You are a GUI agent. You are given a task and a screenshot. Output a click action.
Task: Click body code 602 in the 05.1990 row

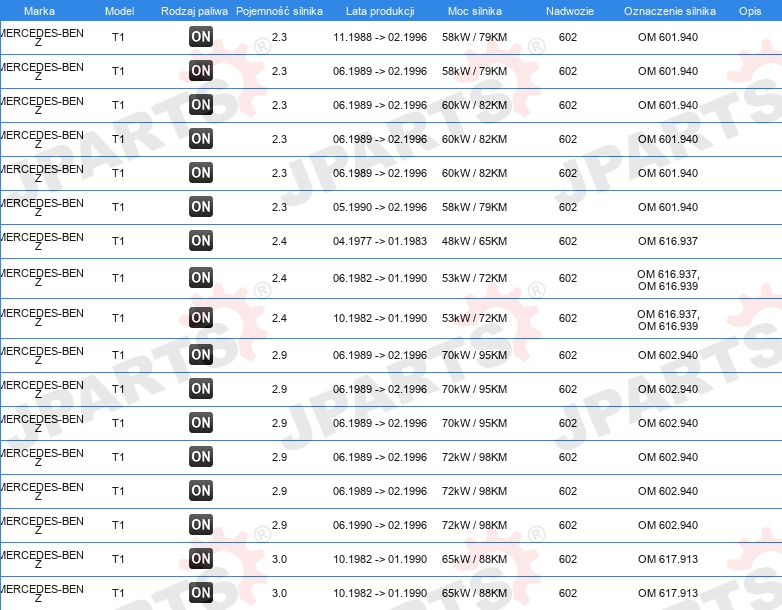pos(568,207)
